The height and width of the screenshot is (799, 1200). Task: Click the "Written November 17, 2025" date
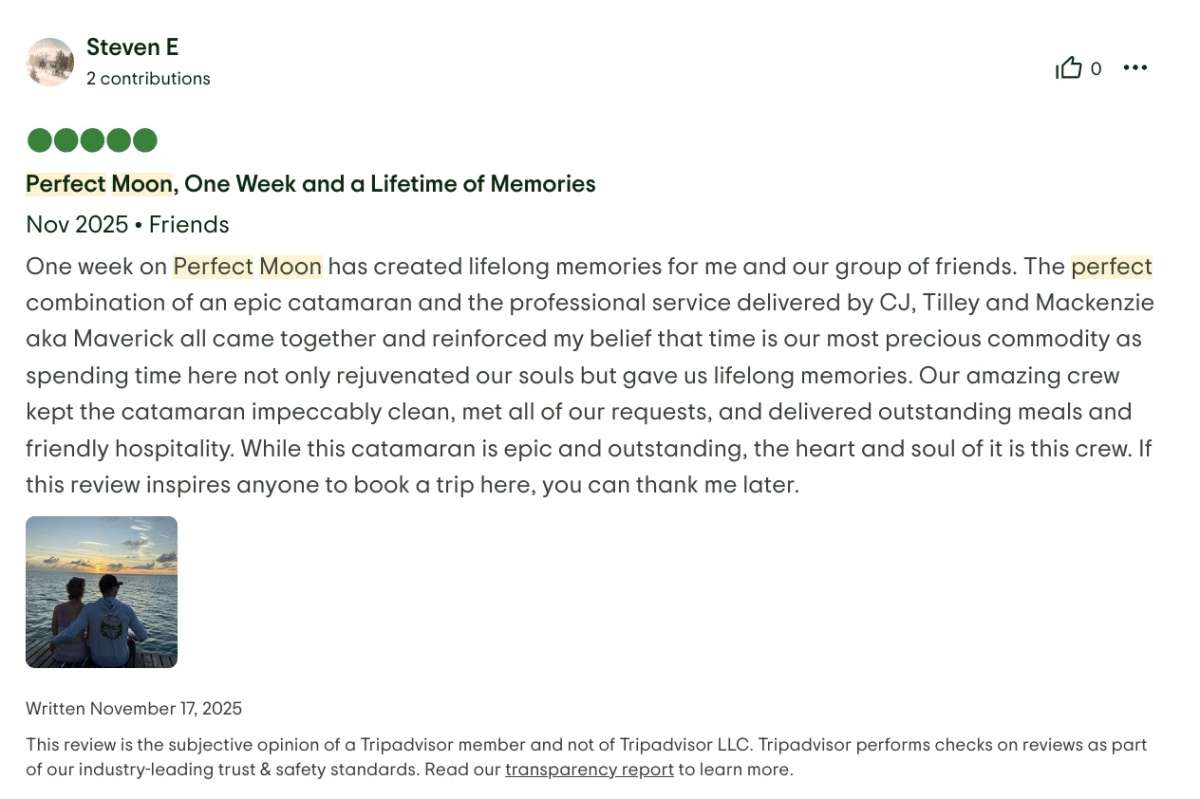134,709
